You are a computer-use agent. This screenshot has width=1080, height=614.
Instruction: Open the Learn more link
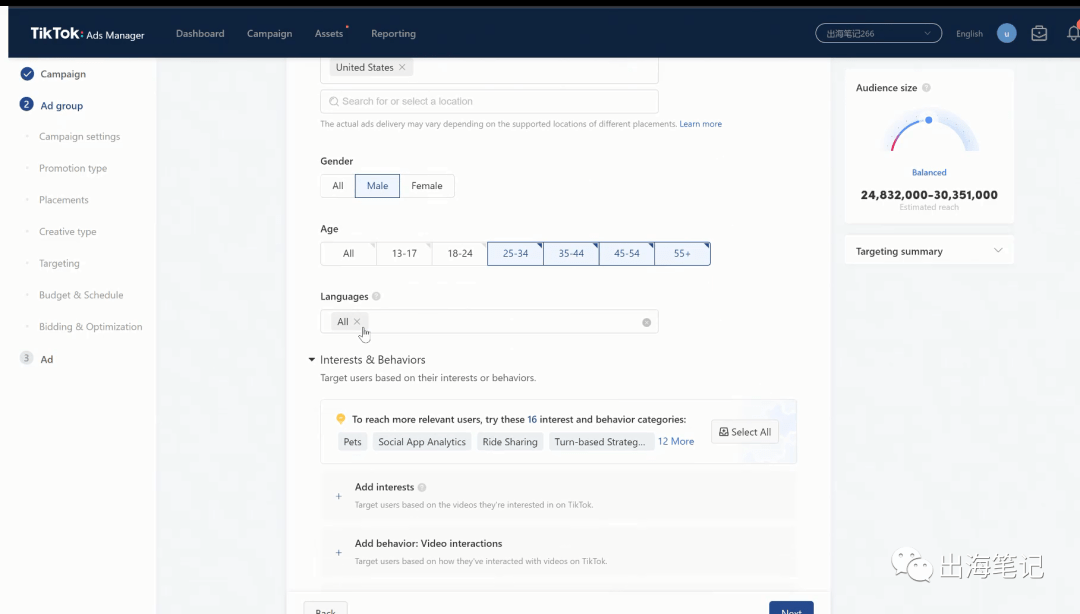[700, 124]
